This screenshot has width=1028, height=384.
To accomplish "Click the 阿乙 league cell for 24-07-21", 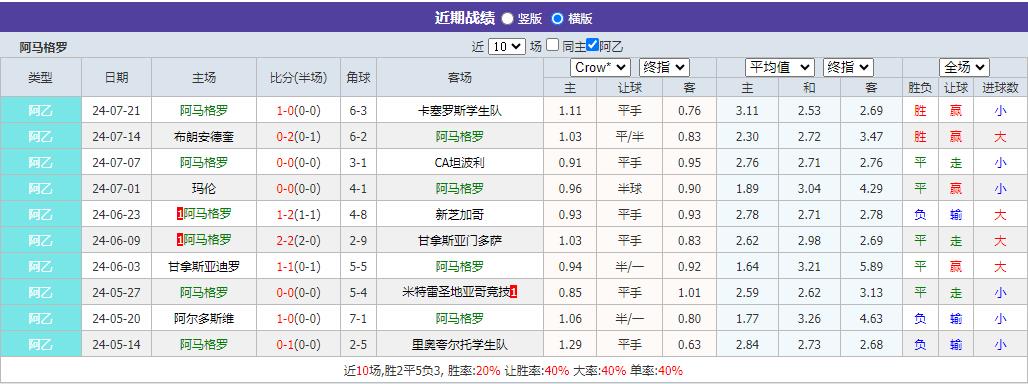I will point(41,111).
